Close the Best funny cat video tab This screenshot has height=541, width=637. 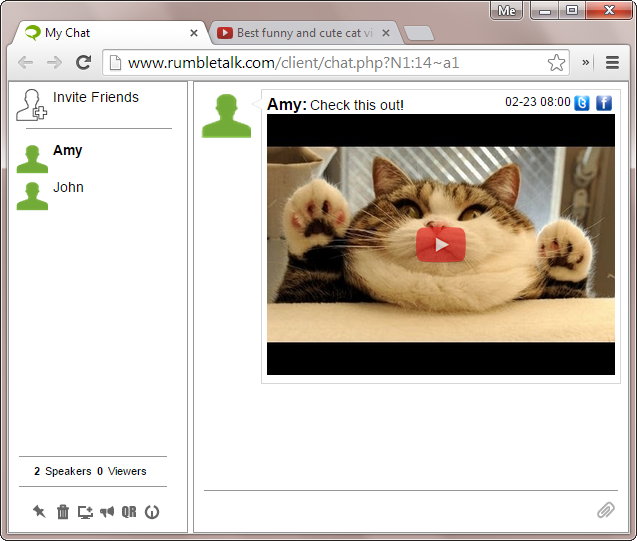pos(386,33)
